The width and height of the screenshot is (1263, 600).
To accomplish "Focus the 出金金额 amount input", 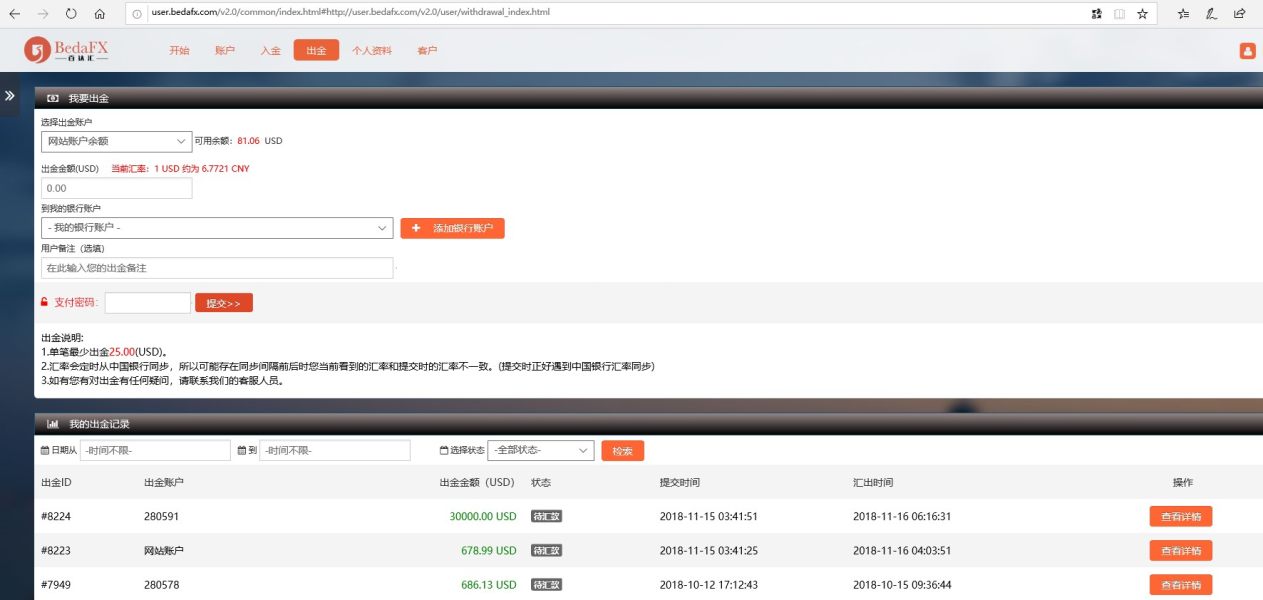I will (x=116, y=188).
